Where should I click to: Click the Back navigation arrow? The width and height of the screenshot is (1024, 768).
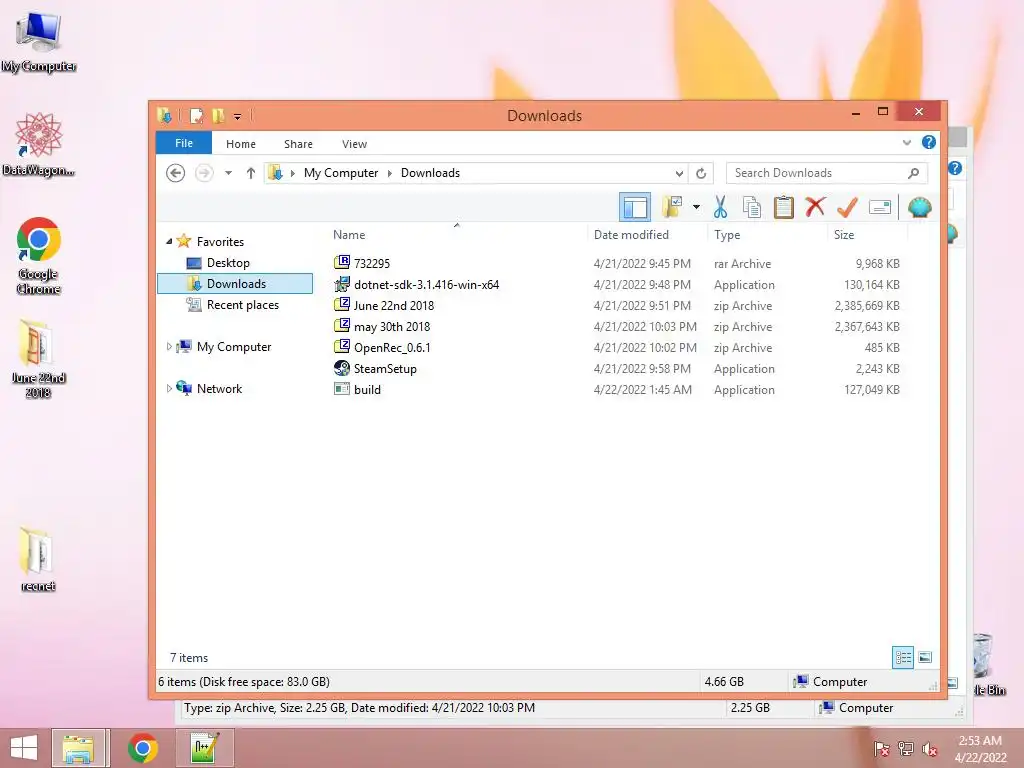tap(175, 173)
